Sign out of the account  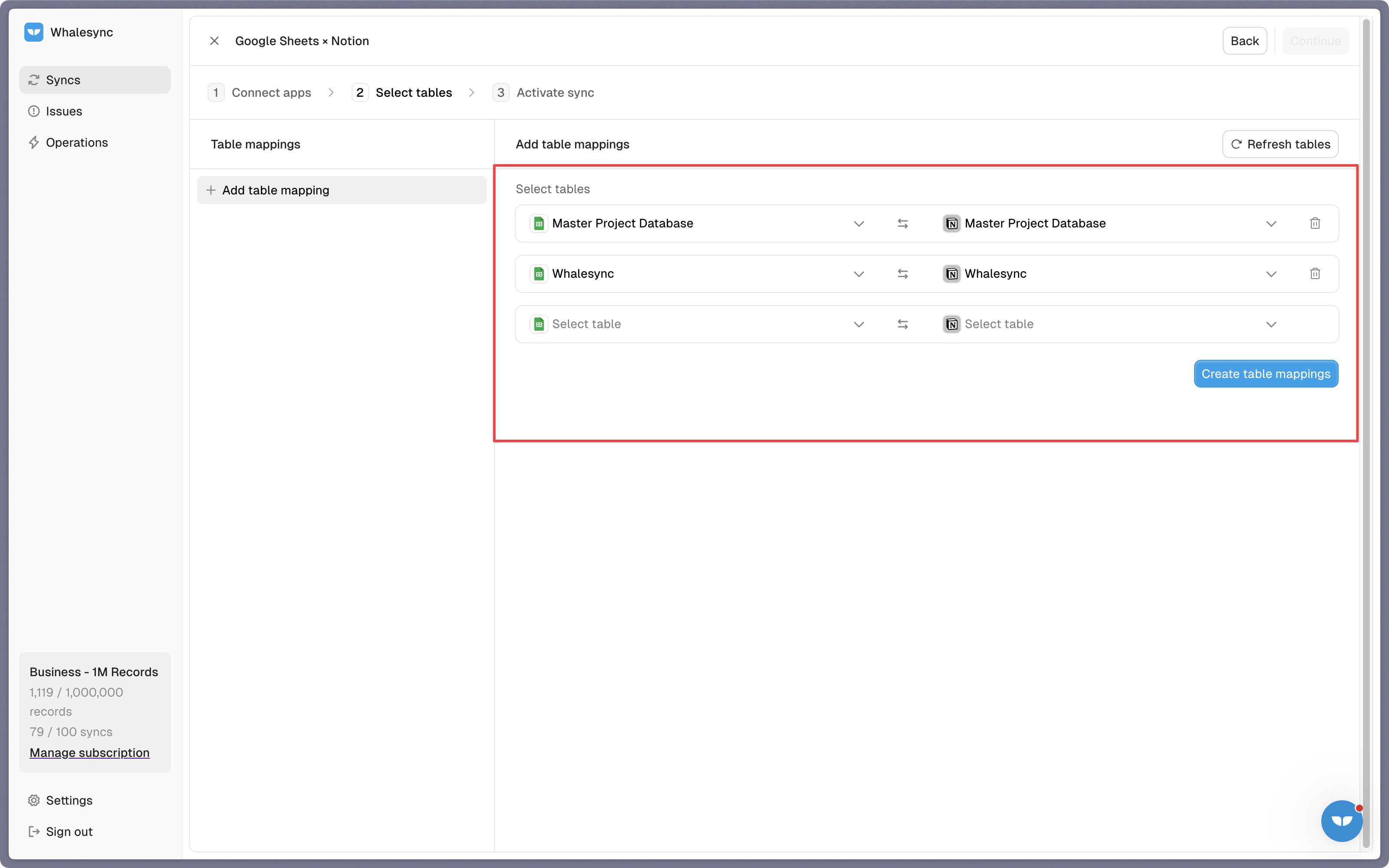[95, 831]
